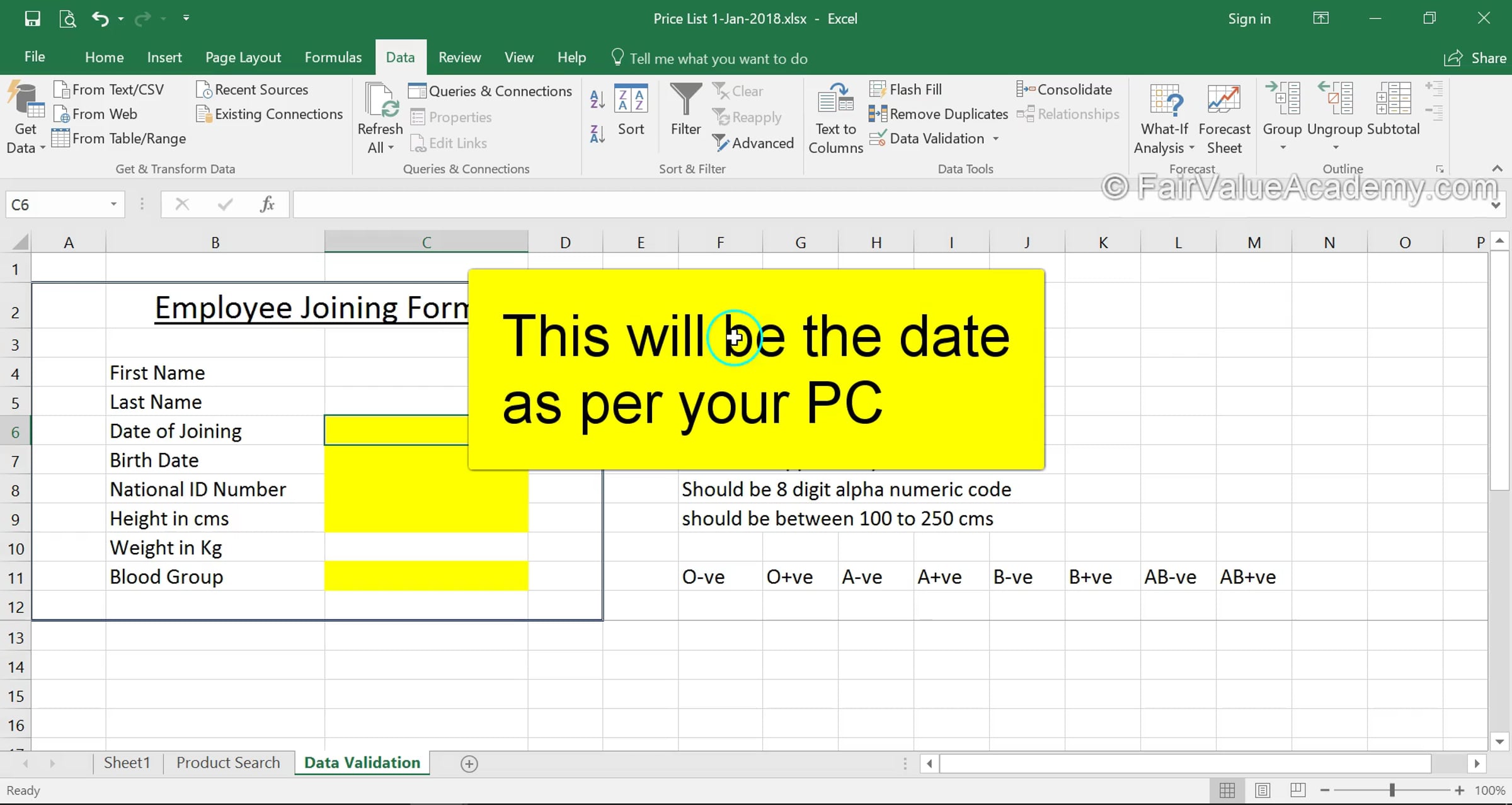Collapse the ribbon with the chevron

[1498, 169]
